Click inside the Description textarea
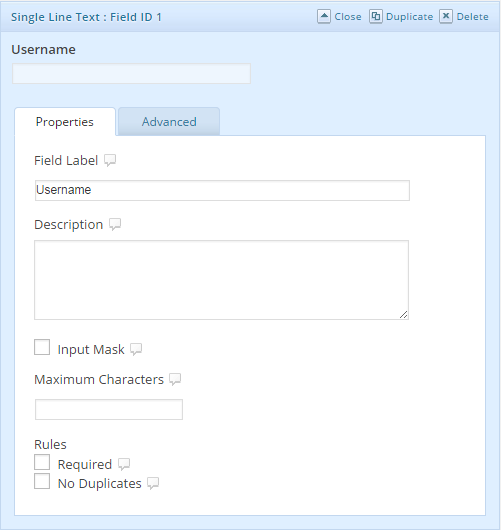 [x=221, y=280]
